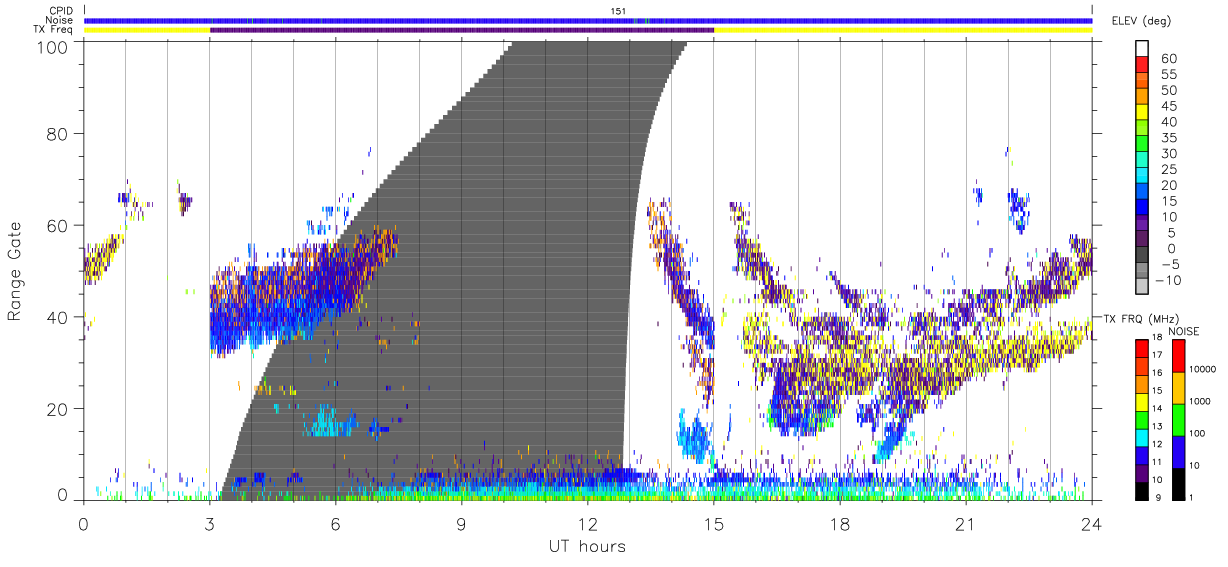
Task: Click the '3' tick on UT hours axis
Action: click(x=209, y=524)
